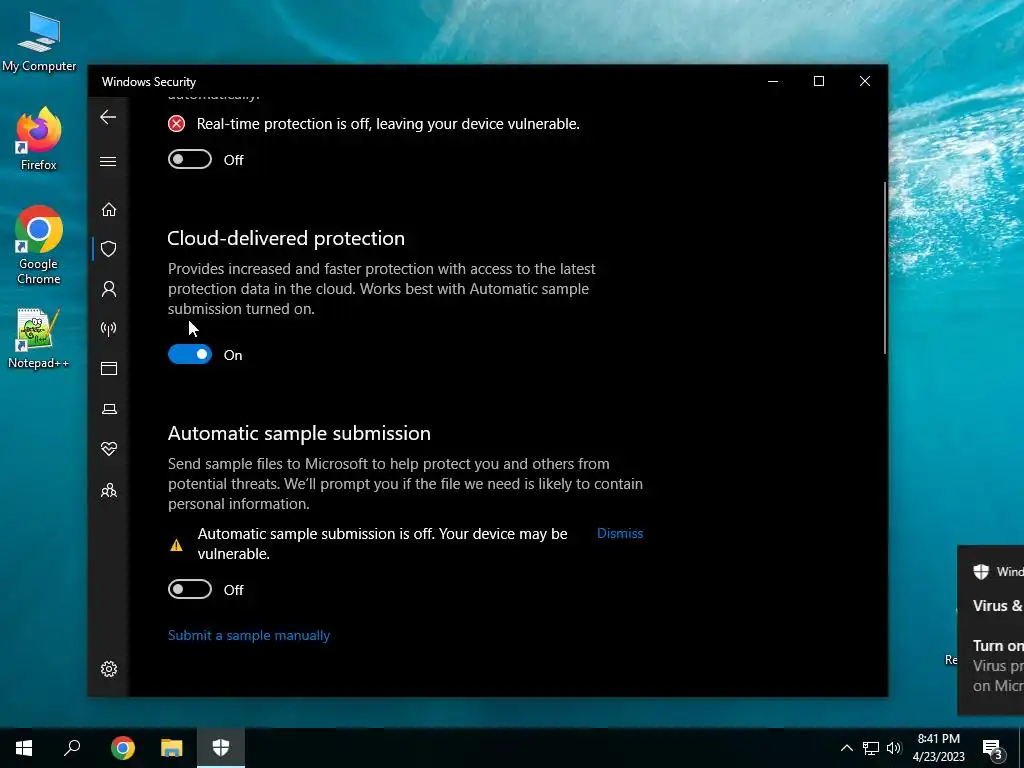This screenshot has height=768, width=1024.
Task: Open File Explorer from the taskbar
Action: [x=172, y=748]
